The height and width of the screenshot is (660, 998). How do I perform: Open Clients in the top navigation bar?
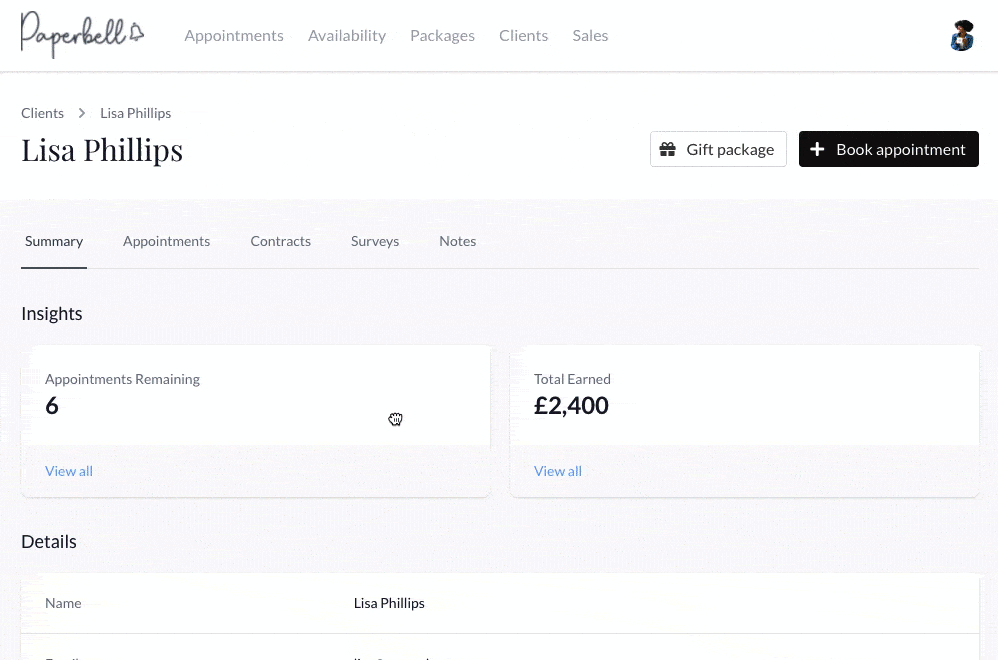(x=523, y=35)
